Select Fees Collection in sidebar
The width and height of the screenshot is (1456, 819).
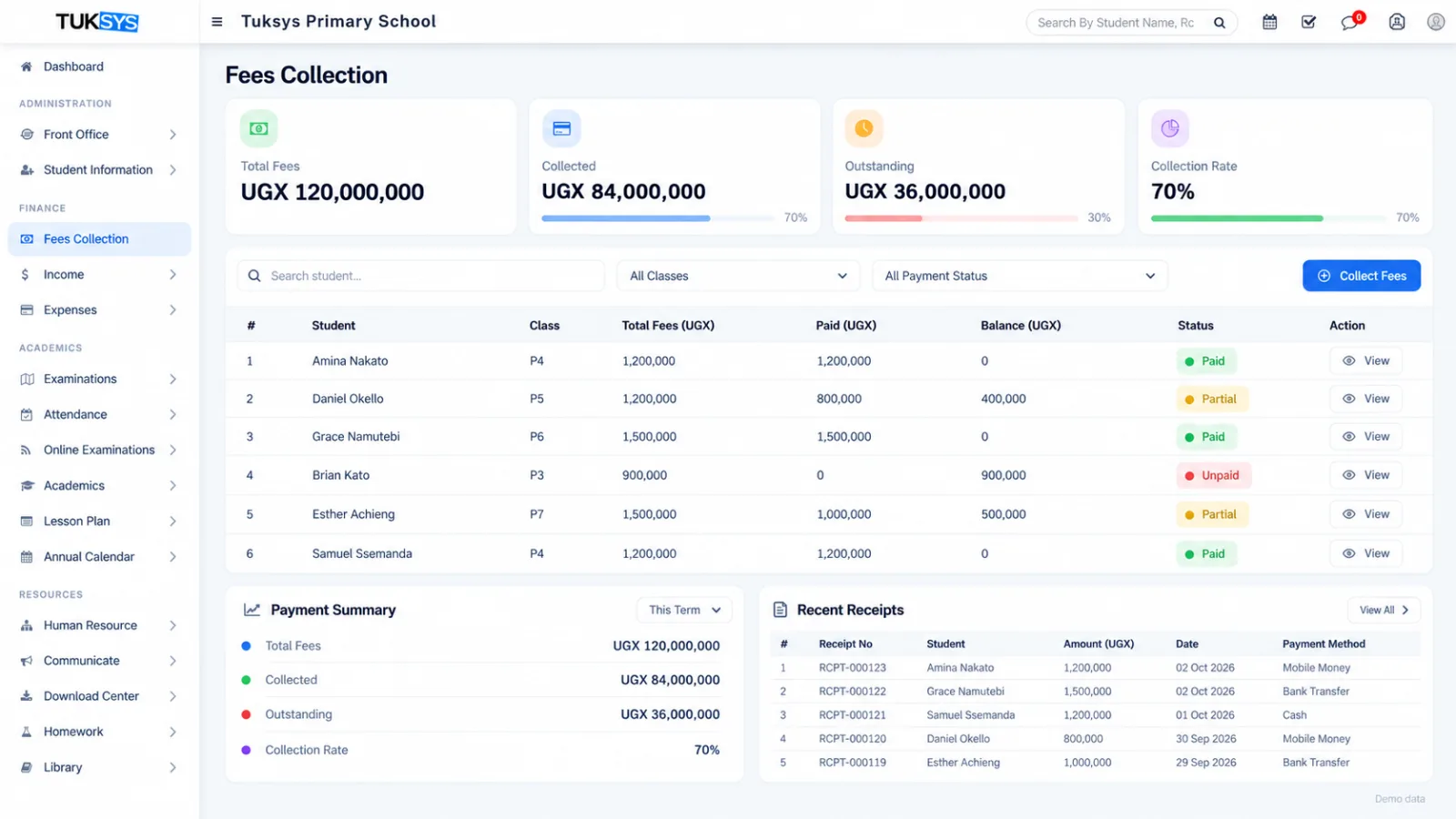pyautogui.click(x=100, y=238)
